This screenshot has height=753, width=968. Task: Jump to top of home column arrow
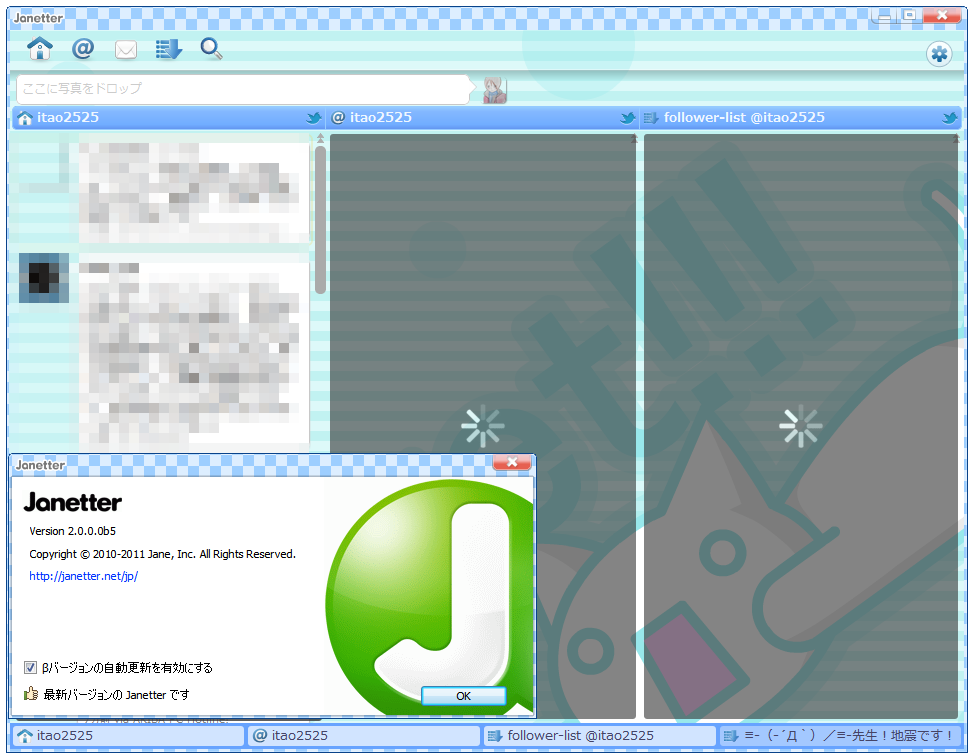click(x=320, y=138)
